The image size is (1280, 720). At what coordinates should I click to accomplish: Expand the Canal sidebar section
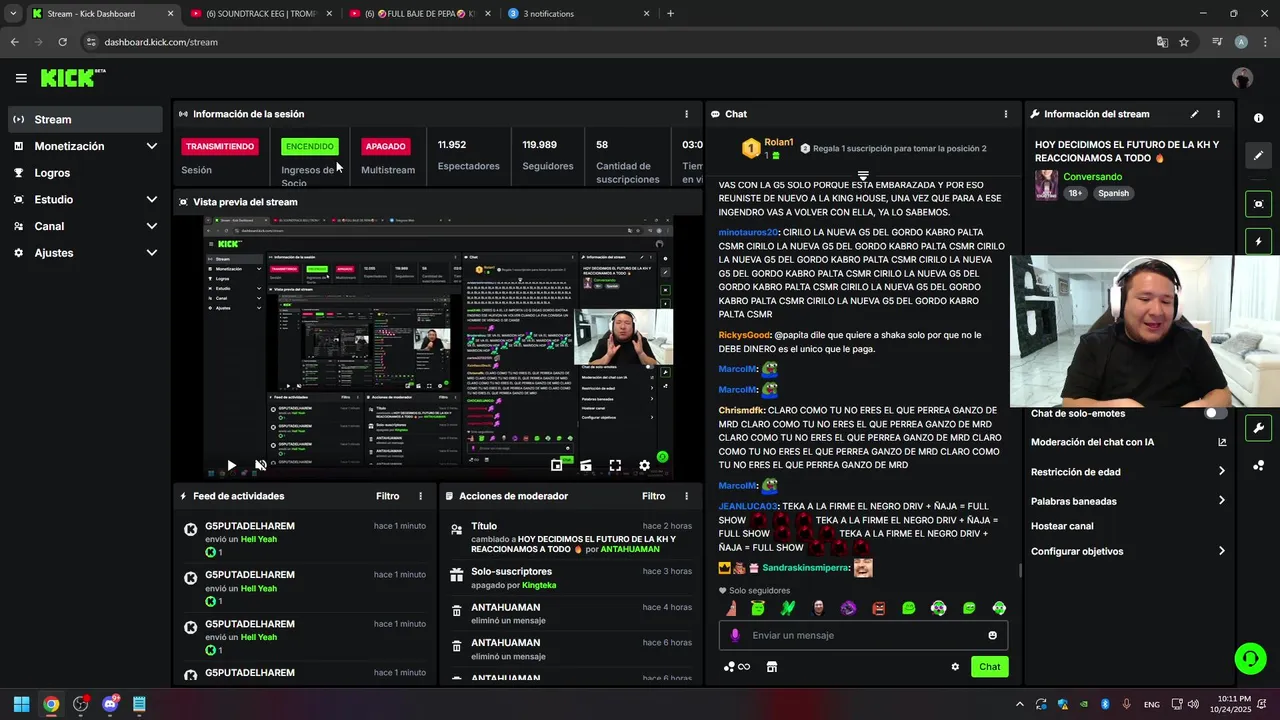(85, 226)
